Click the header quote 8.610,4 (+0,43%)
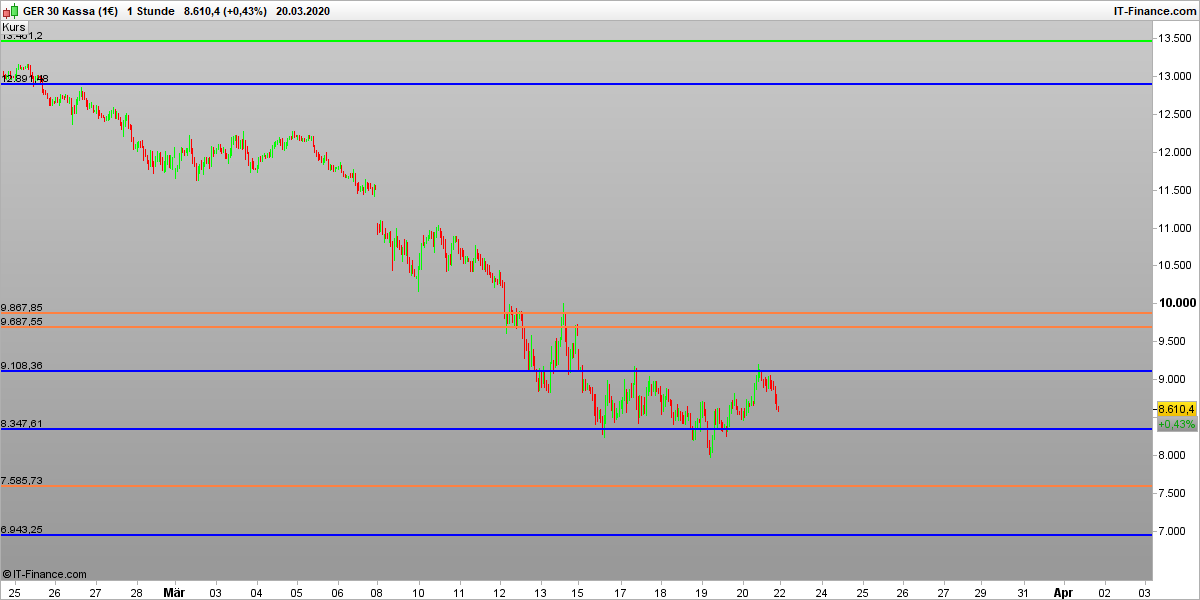The height and width of the screenshot is (600, 1200). point(225,11)
